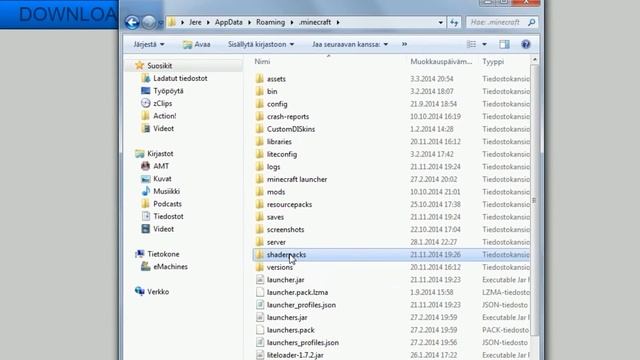Expand toolbar overflow chevron

[x=404, y=44]
